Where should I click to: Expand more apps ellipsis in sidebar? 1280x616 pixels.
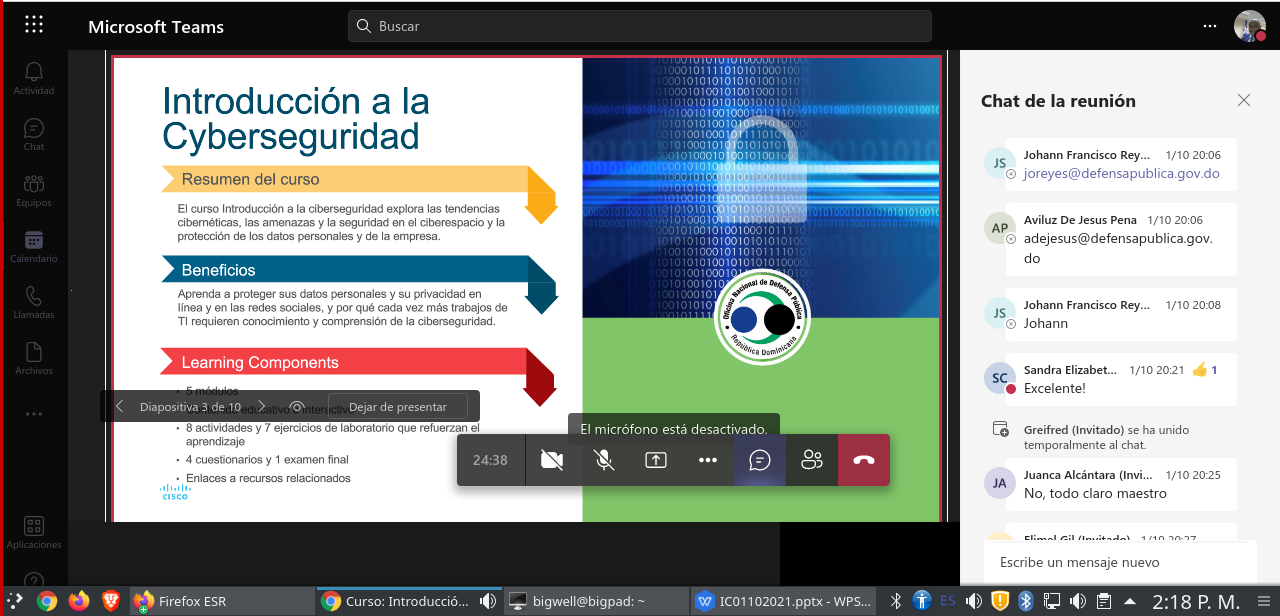point(34,413)
